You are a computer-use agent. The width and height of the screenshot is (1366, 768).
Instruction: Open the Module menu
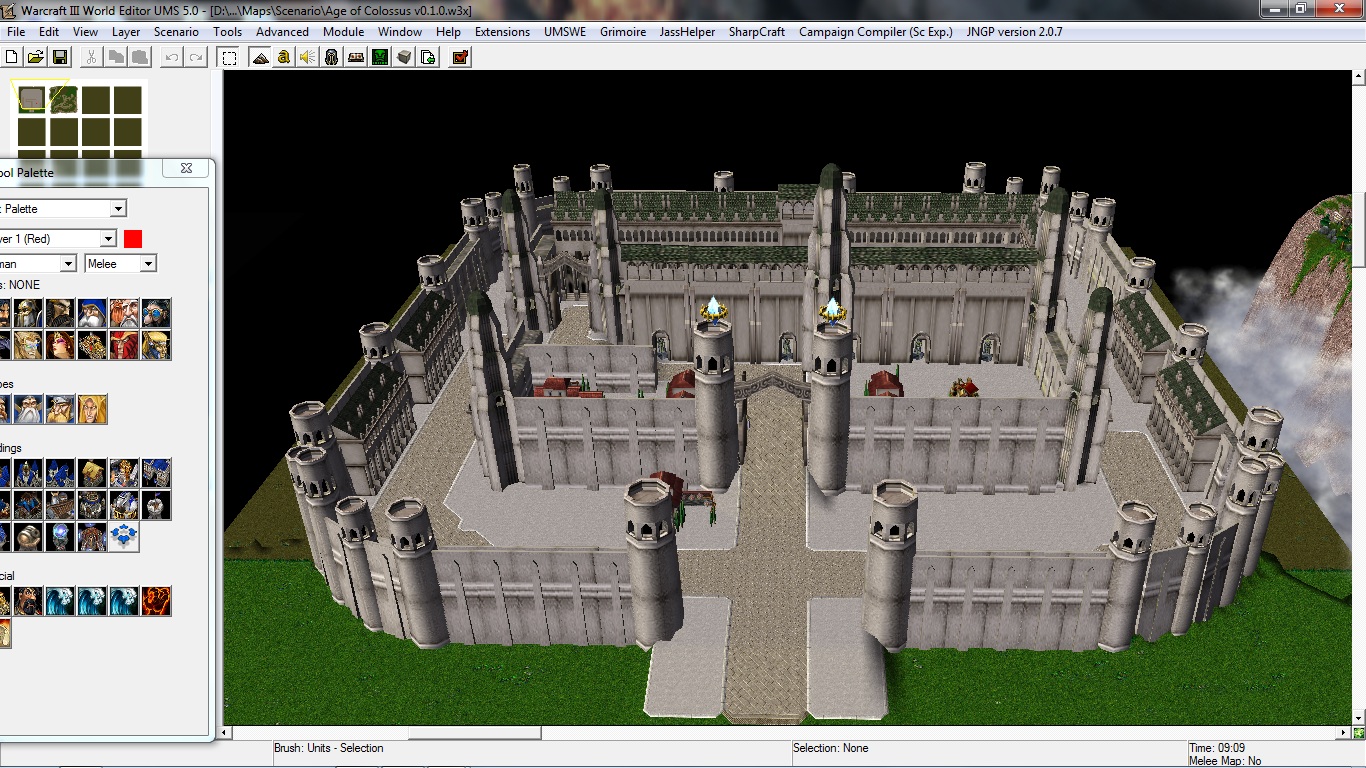tap(343, 32)
